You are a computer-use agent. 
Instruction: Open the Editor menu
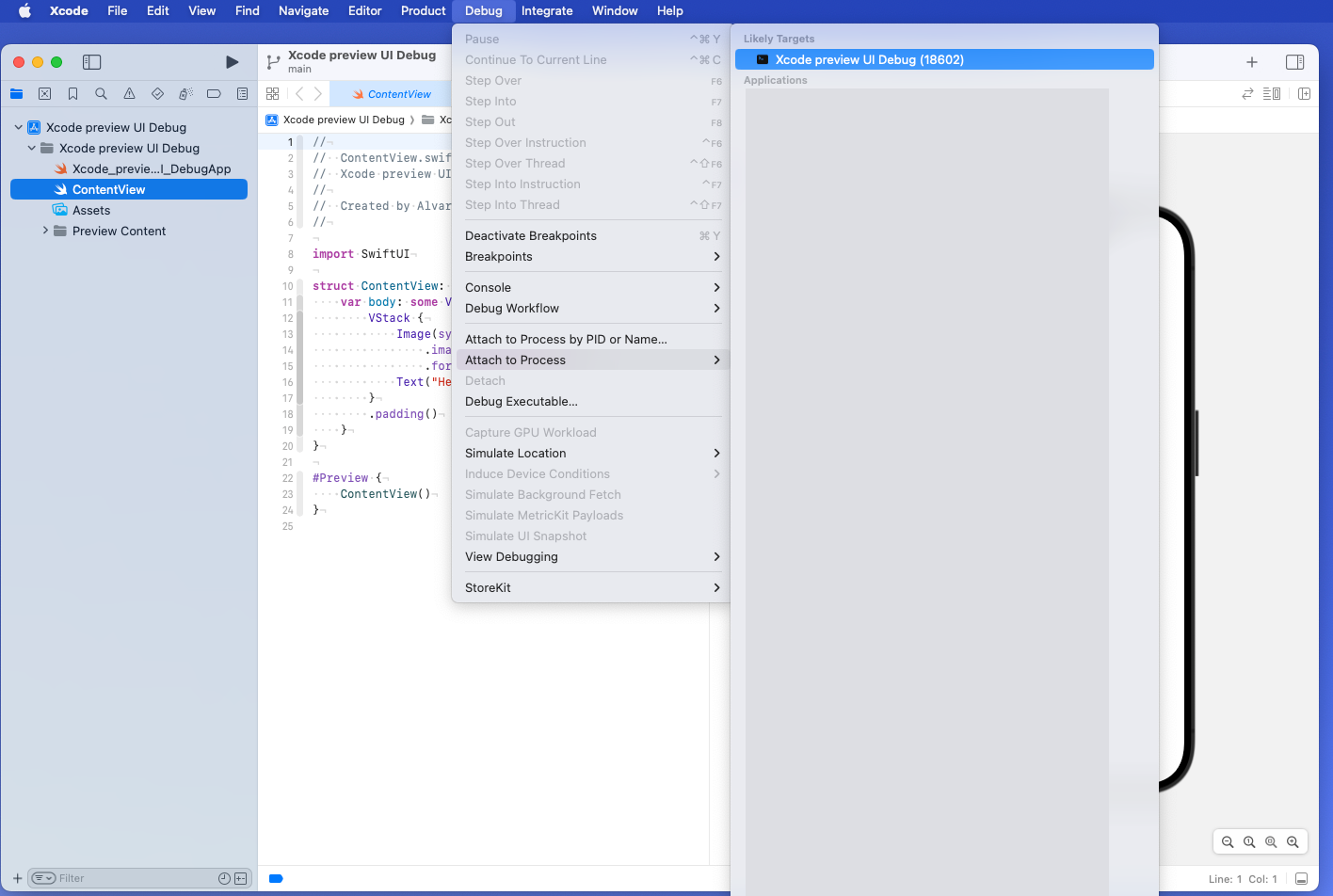(x=364, y=10)
